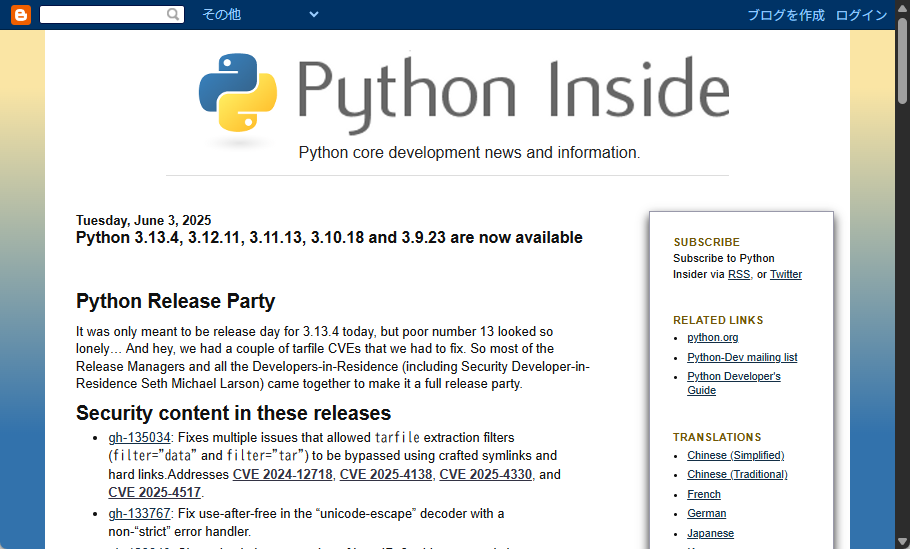Visit the python.org related link
This screenshot has width=910, height=549.
click(x=713, y=337)
